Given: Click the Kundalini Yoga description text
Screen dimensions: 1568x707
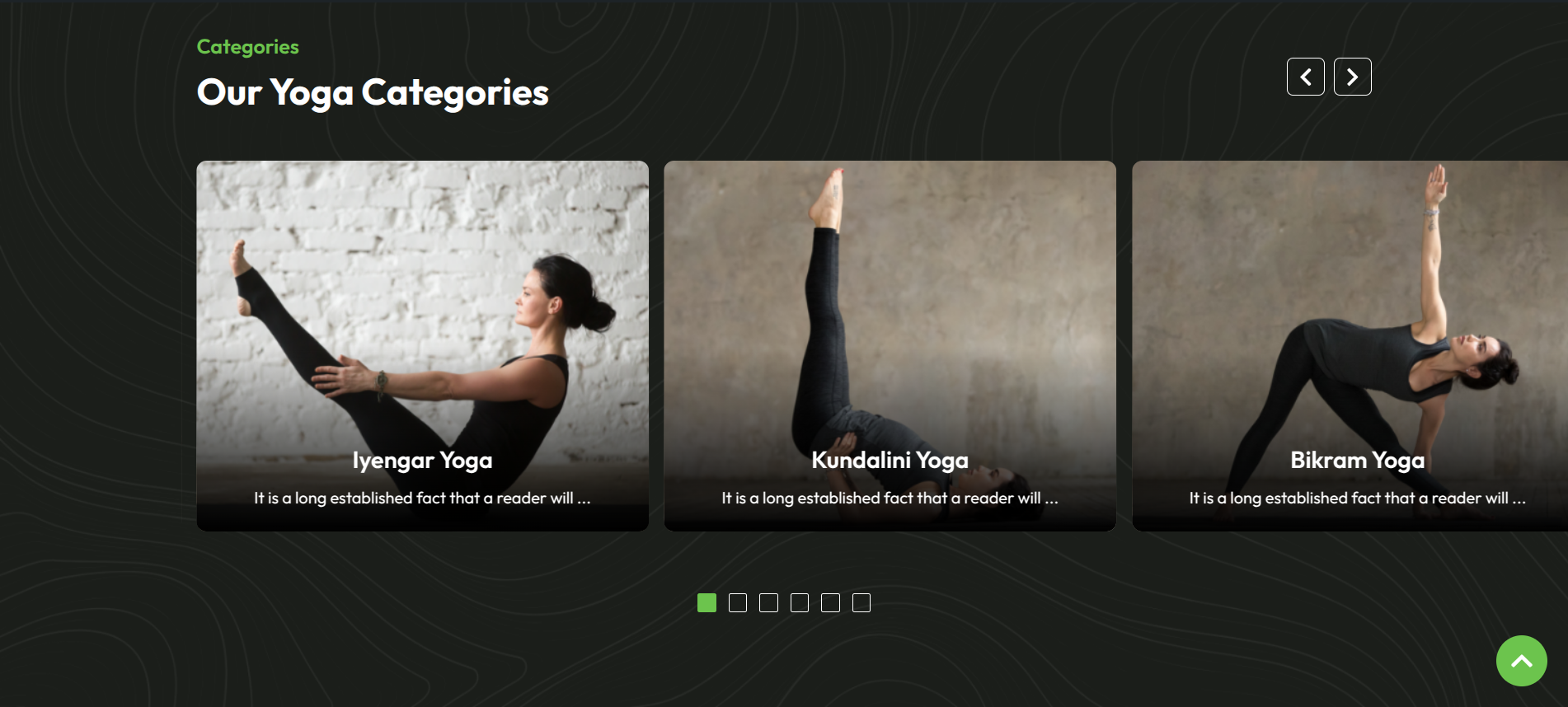Looking at the screenshot, I should (x=890, y=498).
